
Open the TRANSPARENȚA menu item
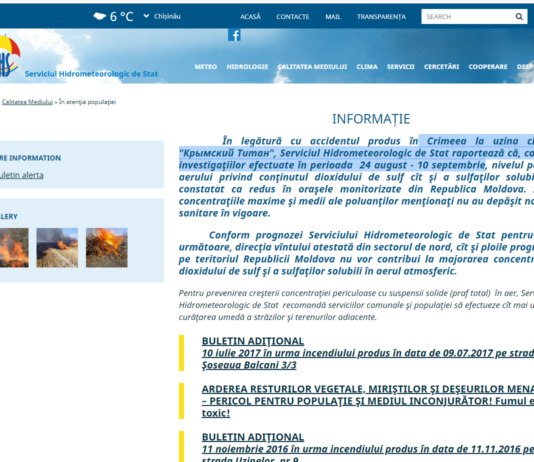click(x=381, y=17)
